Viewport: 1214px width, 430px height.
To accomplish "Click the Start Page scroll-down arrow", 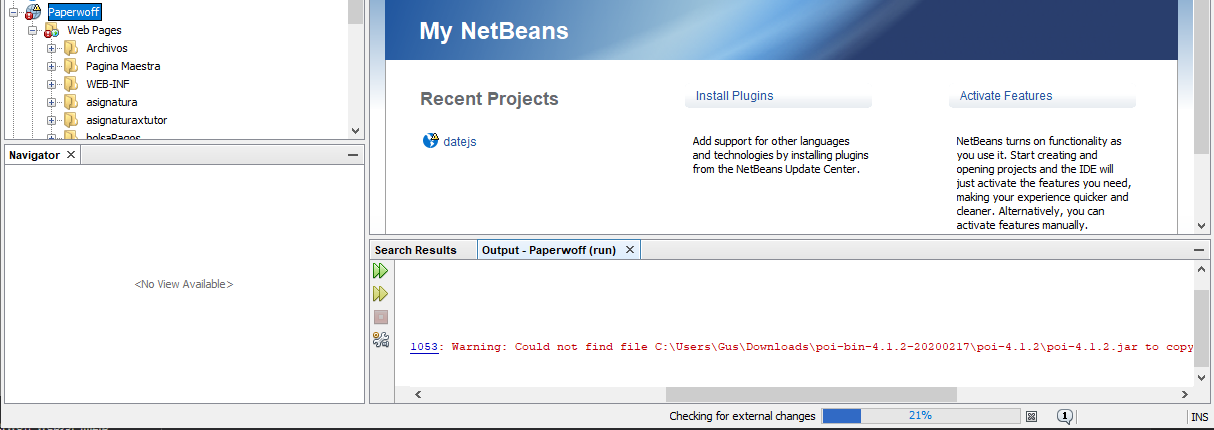I will pos(1201,226).
